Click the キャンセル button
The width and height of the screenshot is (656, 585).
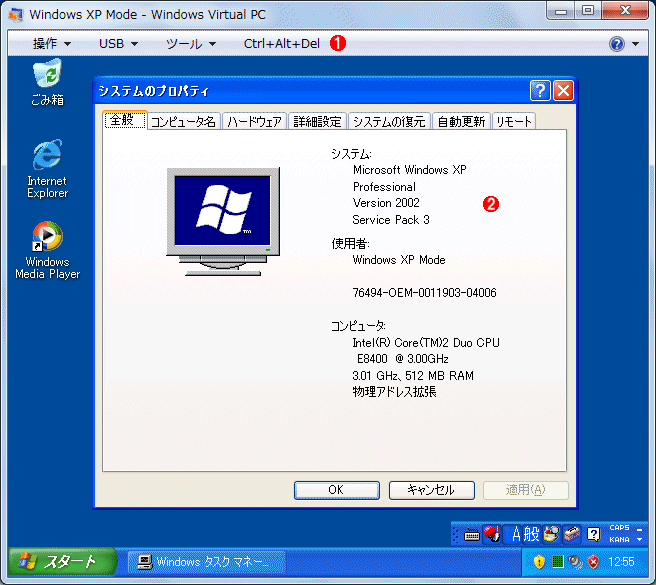(431, 490)
